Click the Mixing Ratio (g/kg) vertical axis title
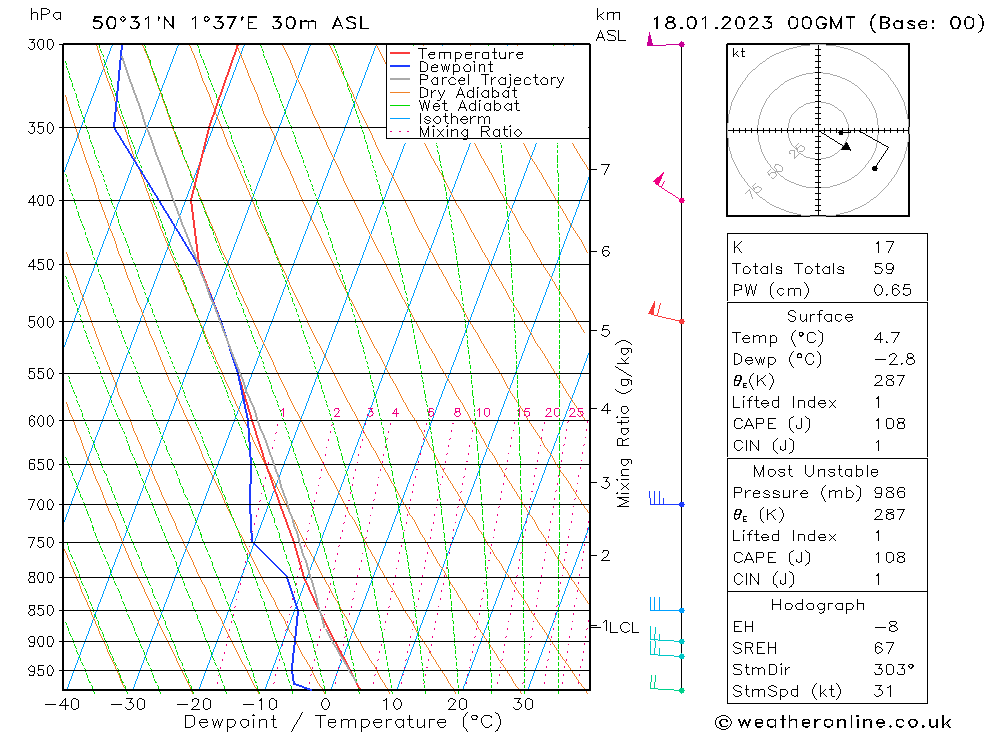Viewport: 1000px width, 733px height. [623, 424]
